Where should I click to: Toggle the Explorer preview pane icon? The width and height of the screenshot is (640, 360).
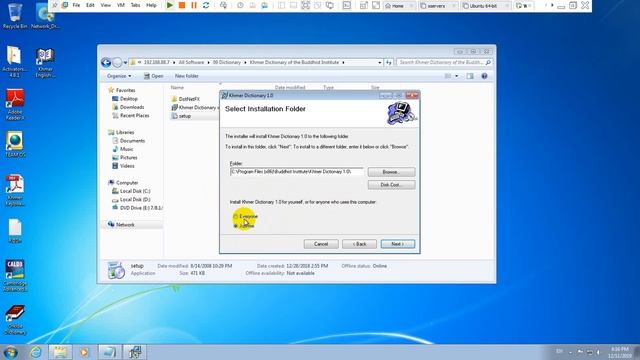click(x=470, y=76)
